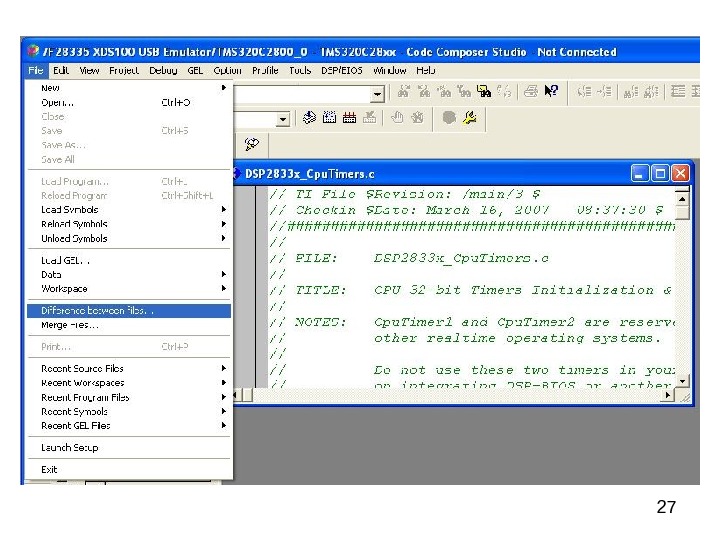Screen dimensions: 720x540
Task: Open the DSP/BIOS menu
Action: [x=342, y=70]
